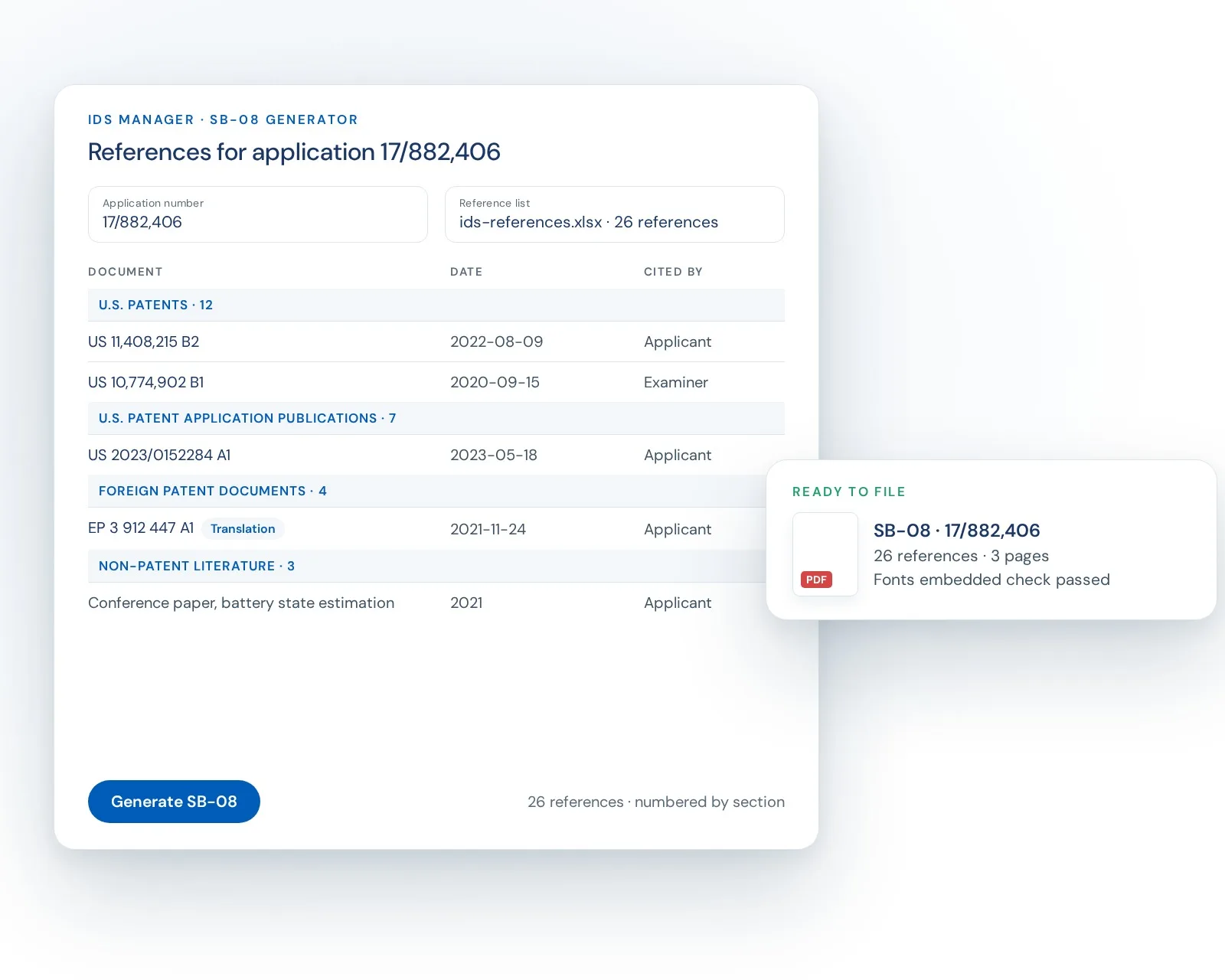The height and width of the screenshot is (980, 1225).
Task: Click the DATE column header
Action: coord(466,272)
